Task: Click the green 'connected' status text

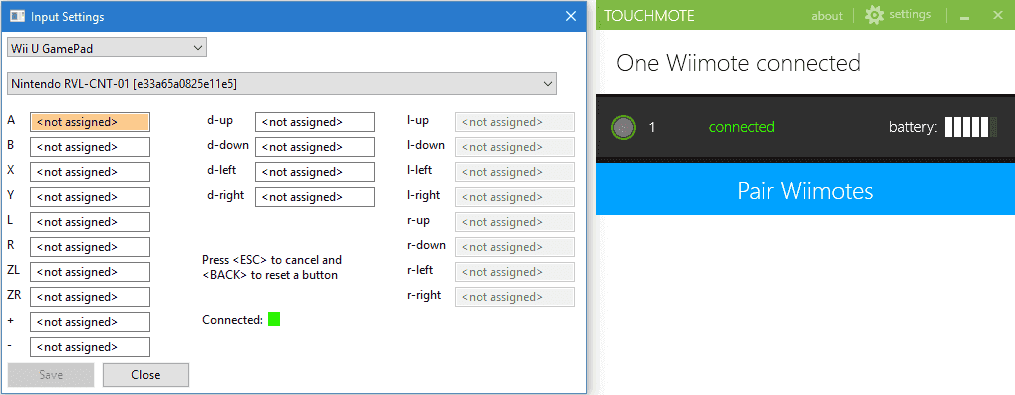Action: pos(741,127)
